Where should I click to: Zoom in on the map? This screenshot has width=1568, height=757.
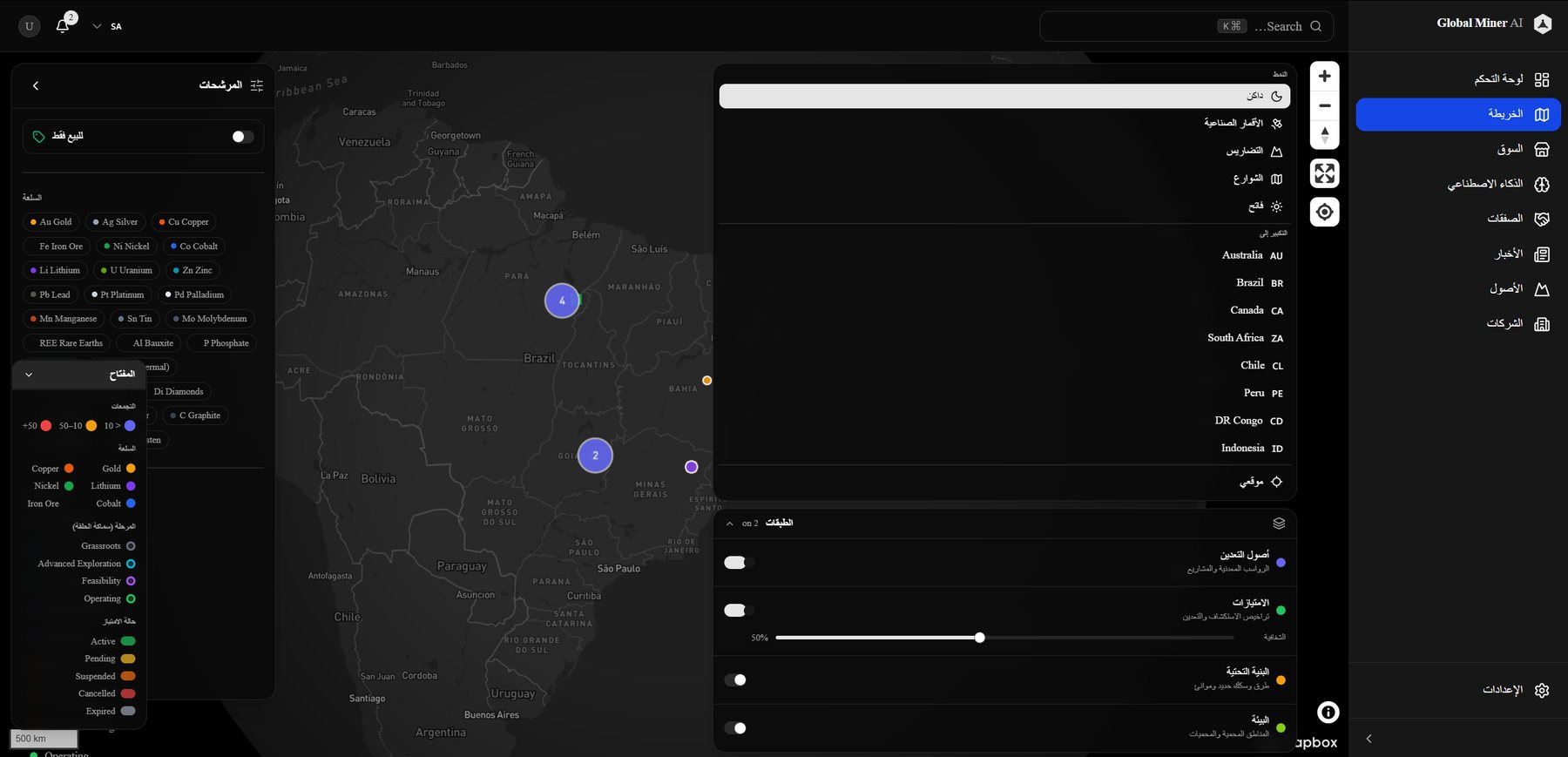(x=1324, y=76)
